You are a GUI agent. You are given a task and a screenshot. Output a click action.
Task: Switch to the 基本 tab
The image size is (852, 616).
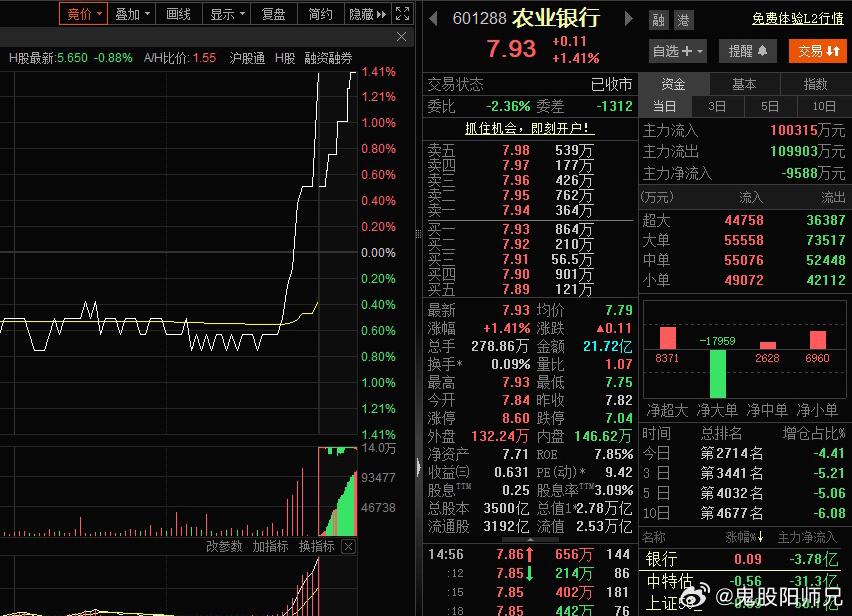click(744, 84)
